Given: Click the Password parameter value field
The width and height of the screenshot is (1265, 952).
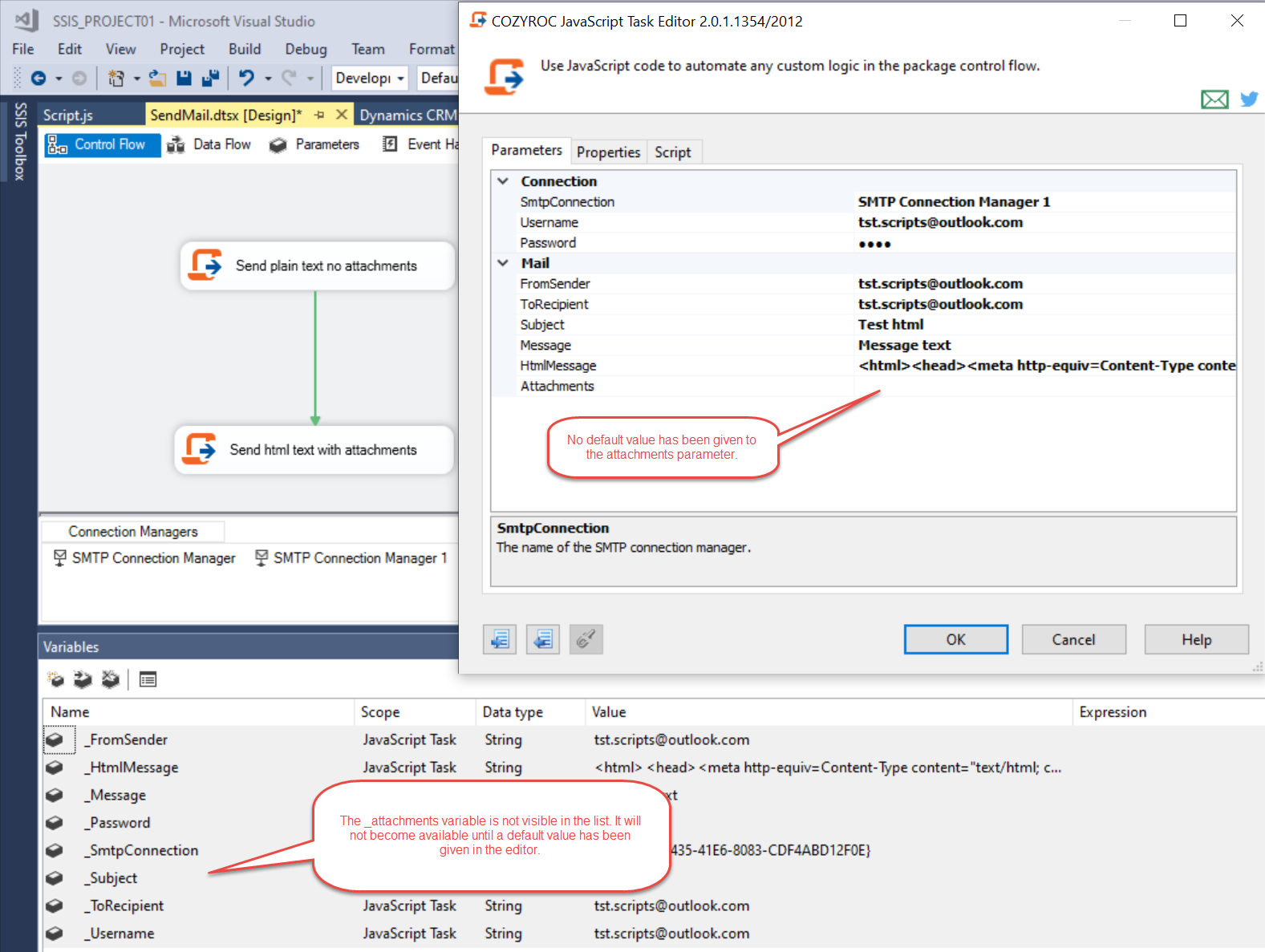Looking at the screenshot, I should (1044, 243).
